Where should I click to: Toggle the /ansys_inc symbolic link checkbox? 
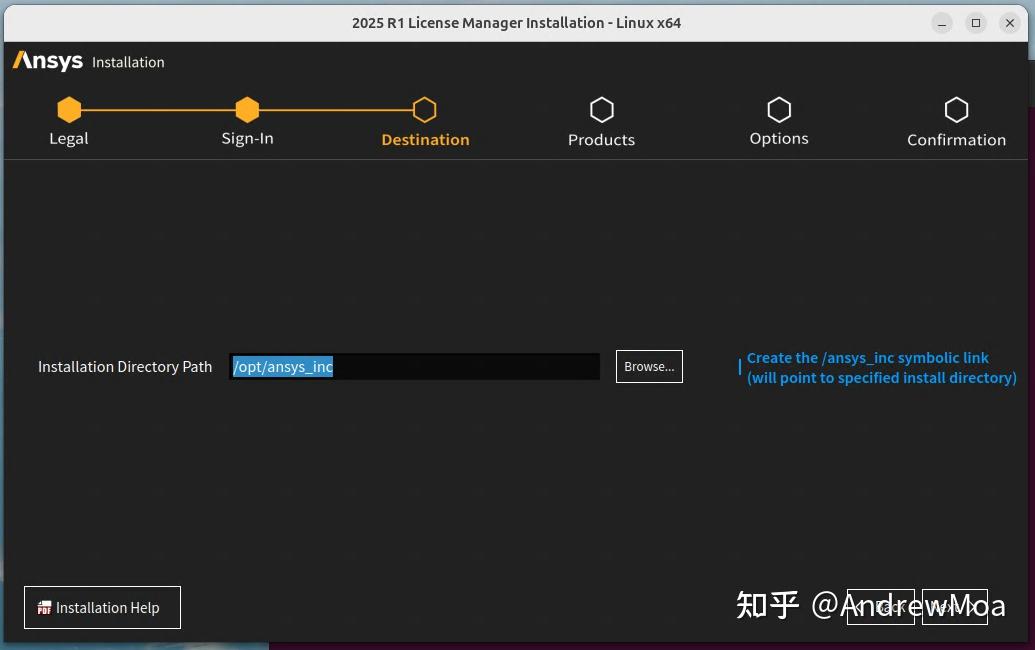[739, 367]
